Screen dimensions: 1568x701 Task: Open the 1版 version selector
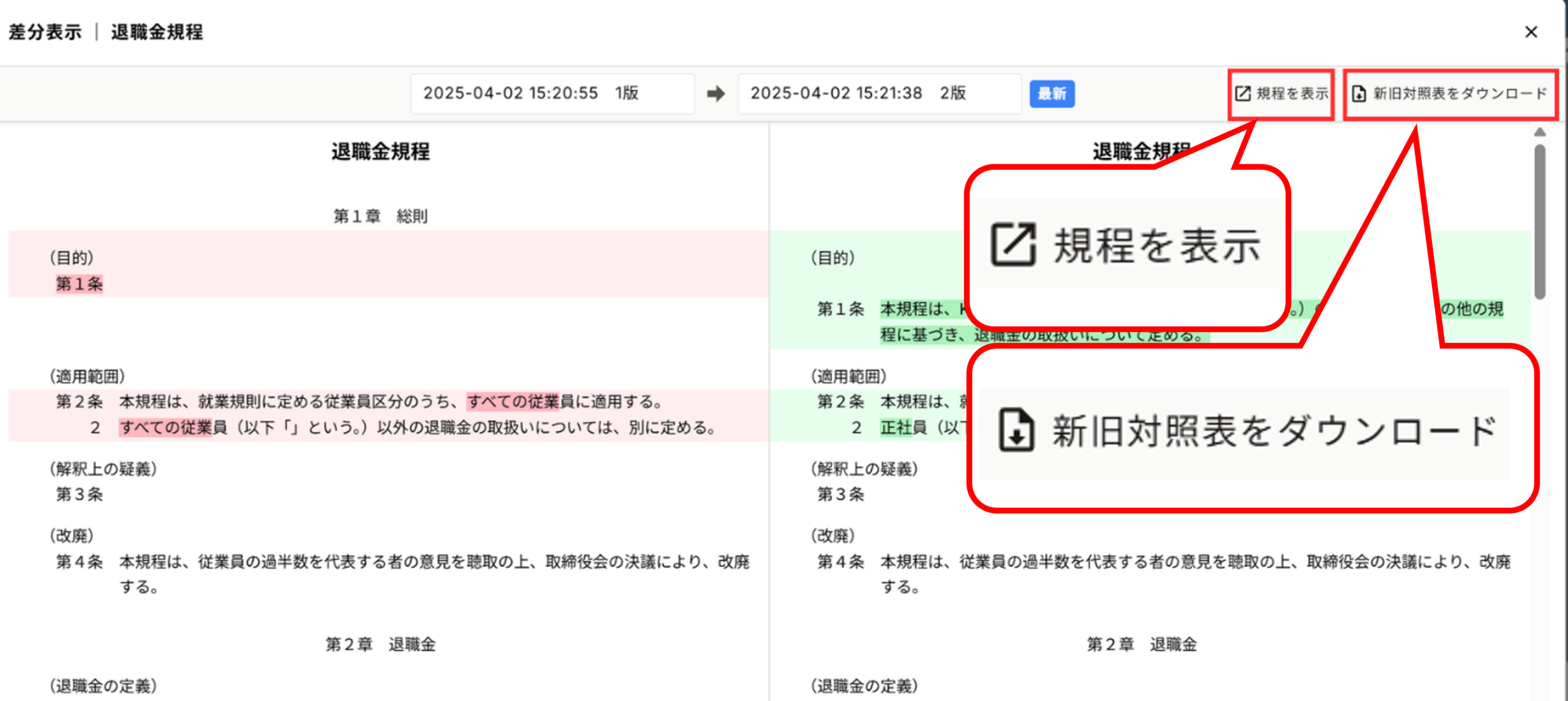click(x=552, y=94)
